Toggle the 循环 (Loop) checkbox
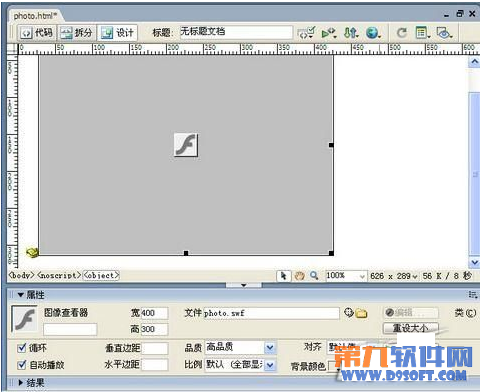Image resolution: width=480 pixels, height=392 pixels. pyautogui.click(x=22, y=348)
